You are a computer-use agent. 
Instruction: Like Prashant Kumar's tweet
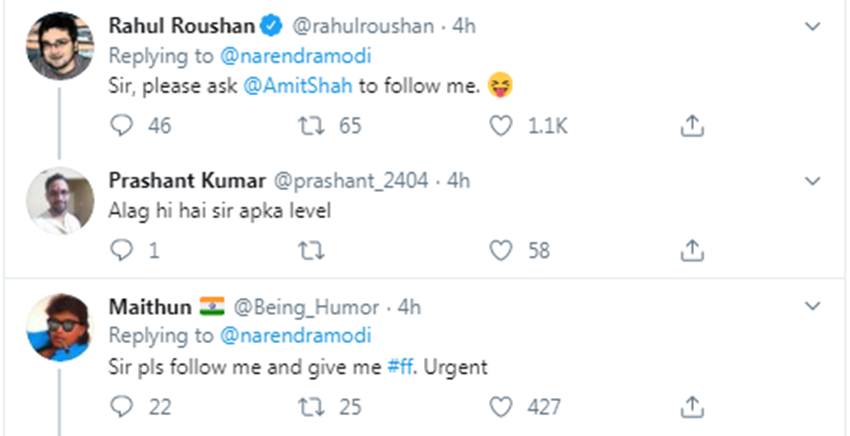[x=501, y=250]
